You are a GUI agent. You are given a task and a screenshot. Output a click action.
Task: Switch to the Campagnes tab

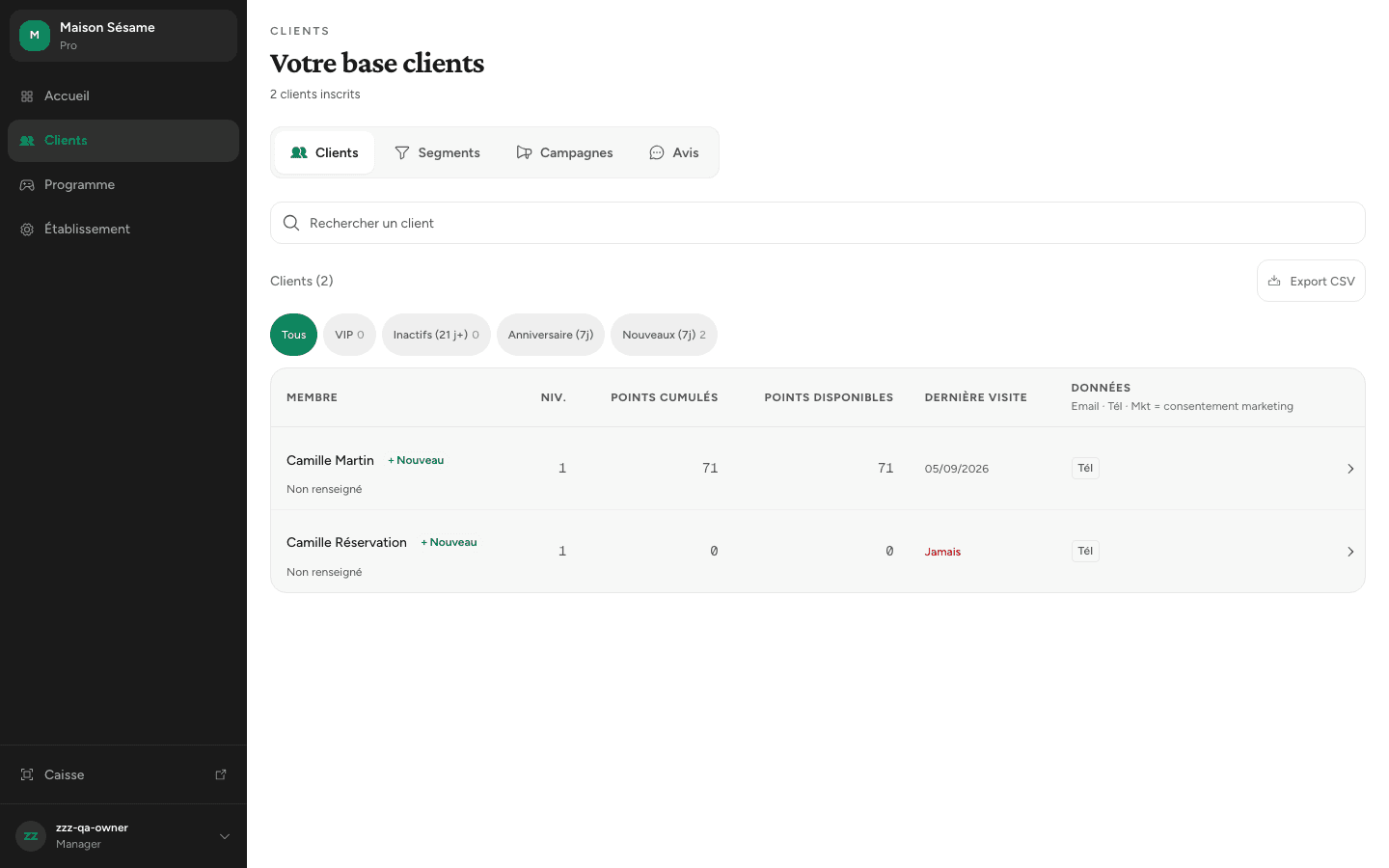[x=564, y=152]
